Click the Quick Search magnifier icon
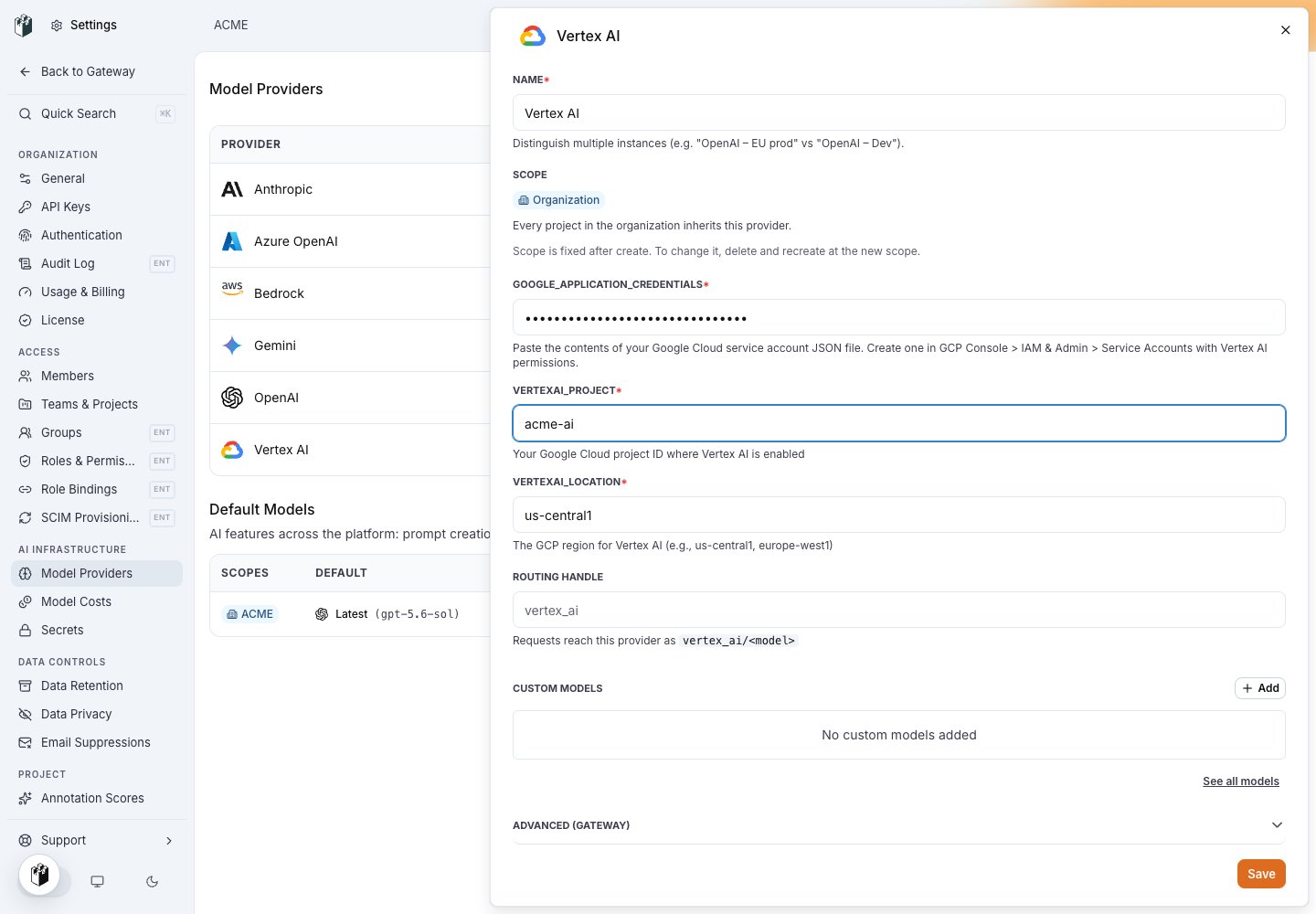Image resolution: width=1316 pixels, height=914 pixels. [x=26, y=113]
